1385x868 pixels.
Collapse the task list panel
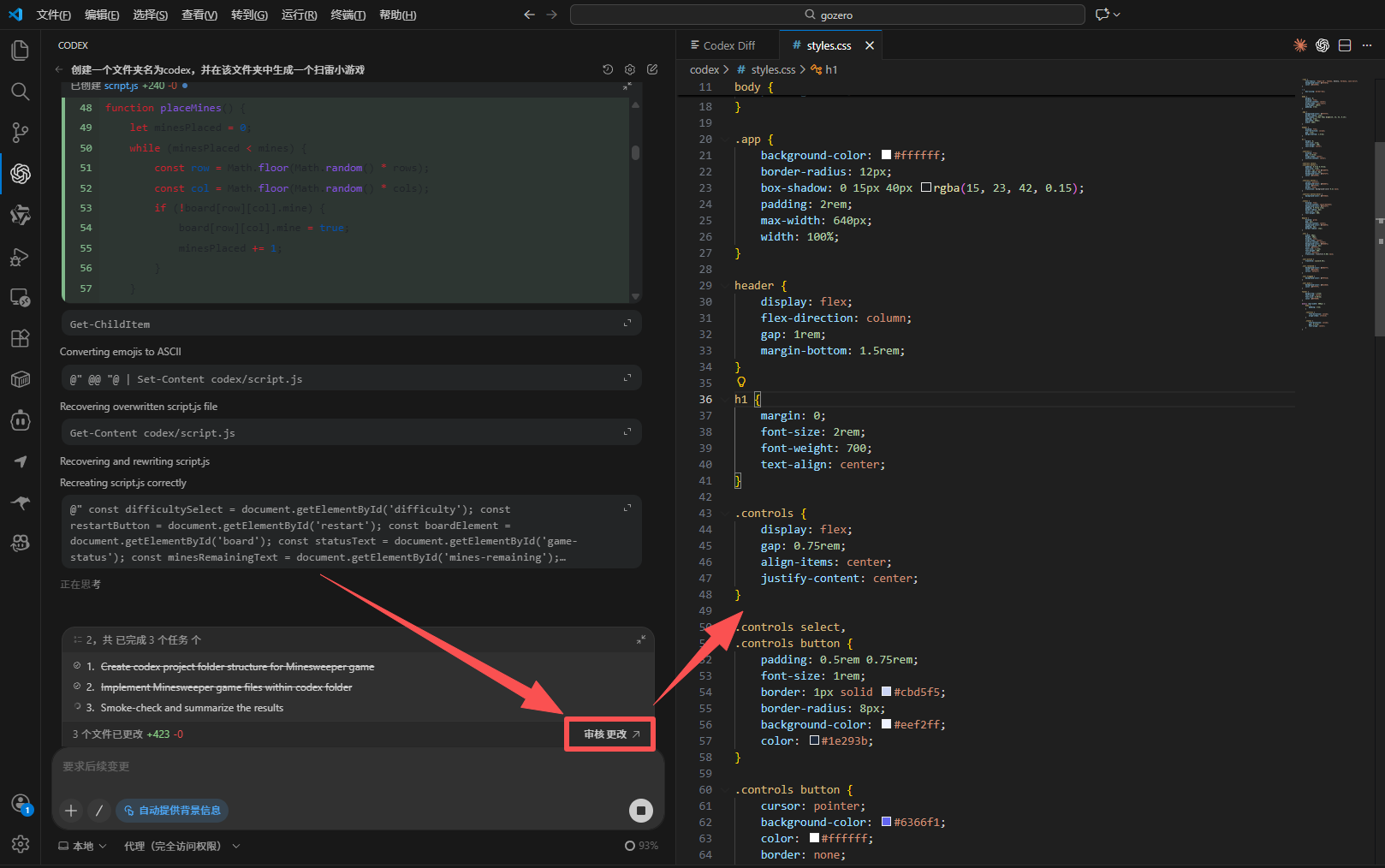(641, 639)
